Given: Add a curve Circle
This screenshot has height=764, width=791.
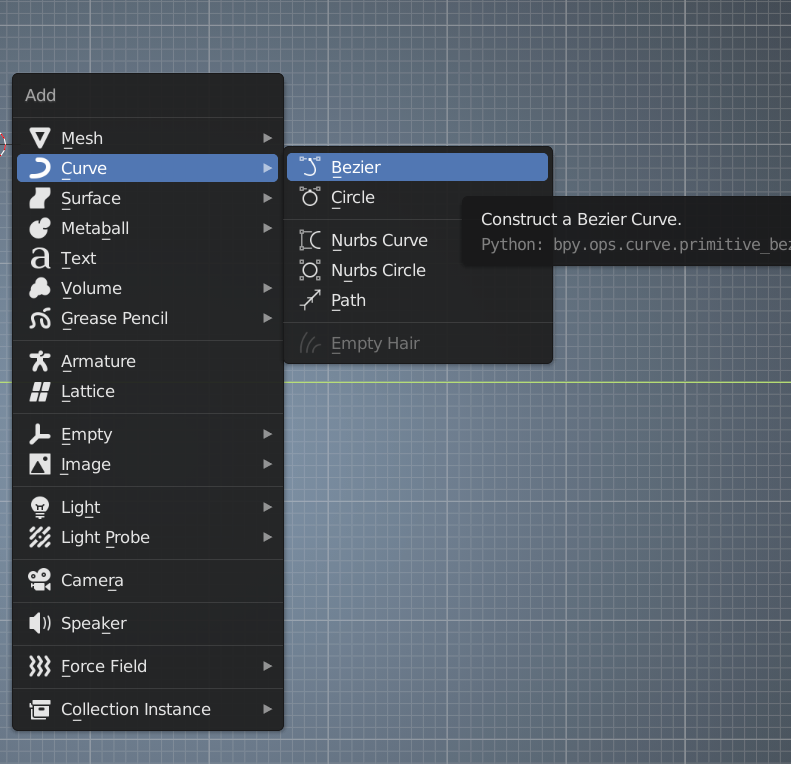Looking at the screenshot, I should [x=417, y=197].
